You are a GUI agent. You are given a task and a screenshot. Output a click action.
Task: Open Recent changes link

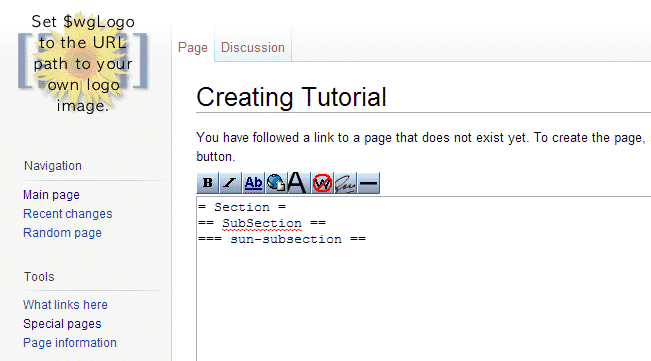(68, 214)
